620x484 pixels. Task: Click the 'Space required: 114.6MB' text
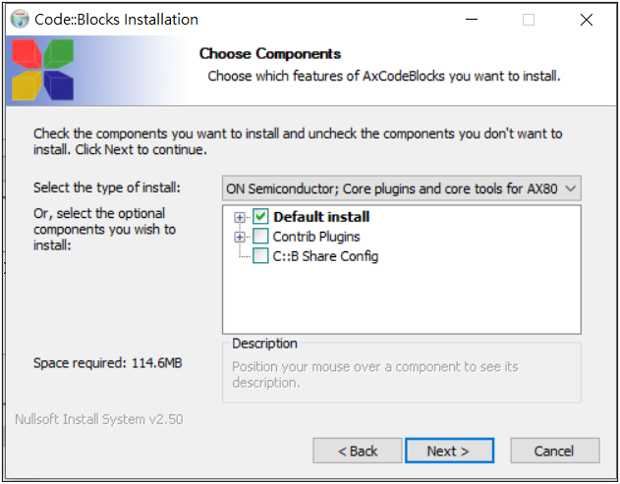[x=108, y=363]
